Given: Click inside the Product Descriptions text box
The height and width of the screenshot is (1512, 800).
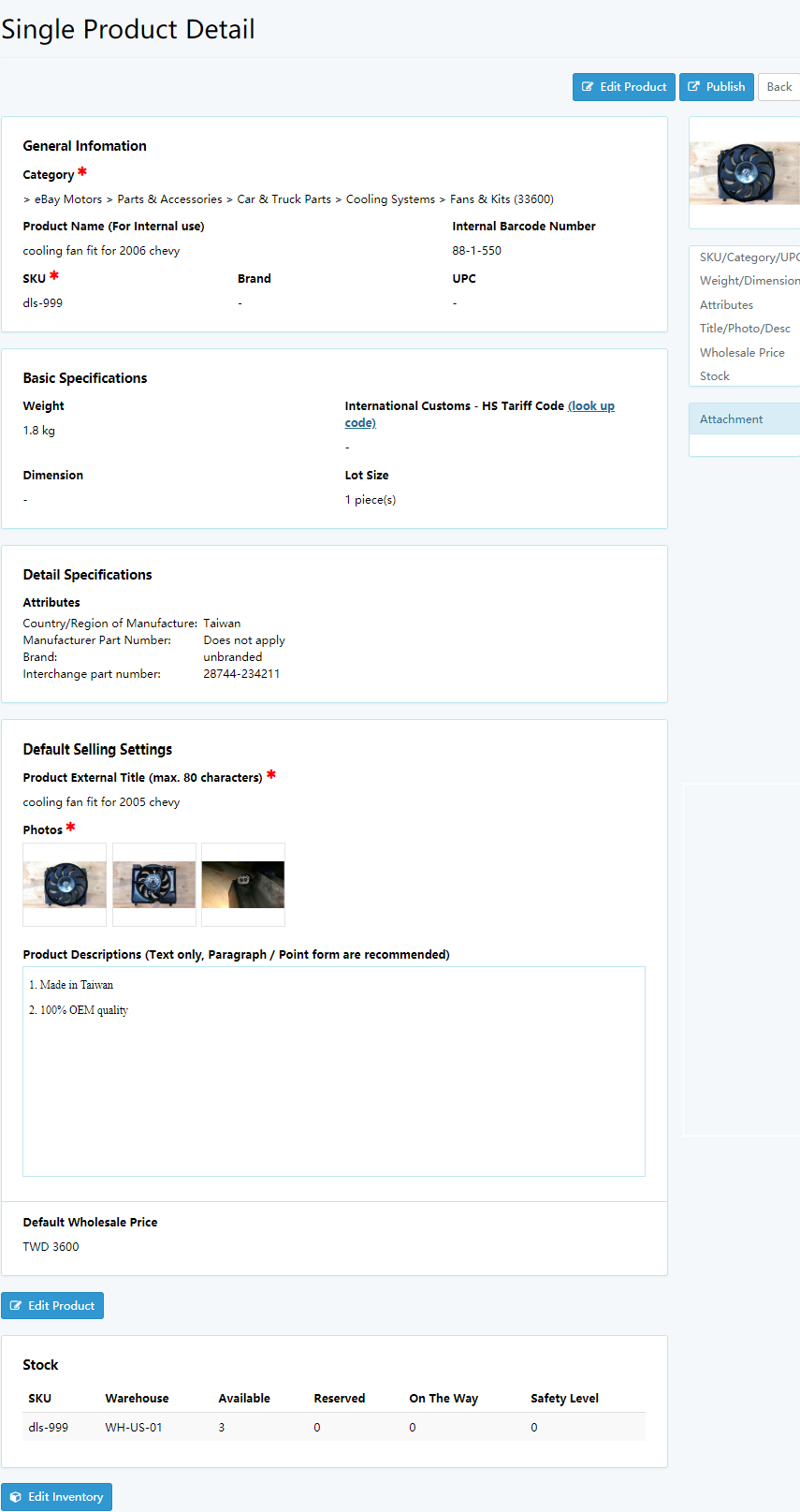Looking at the screenshot, I should click(334, 1071).
